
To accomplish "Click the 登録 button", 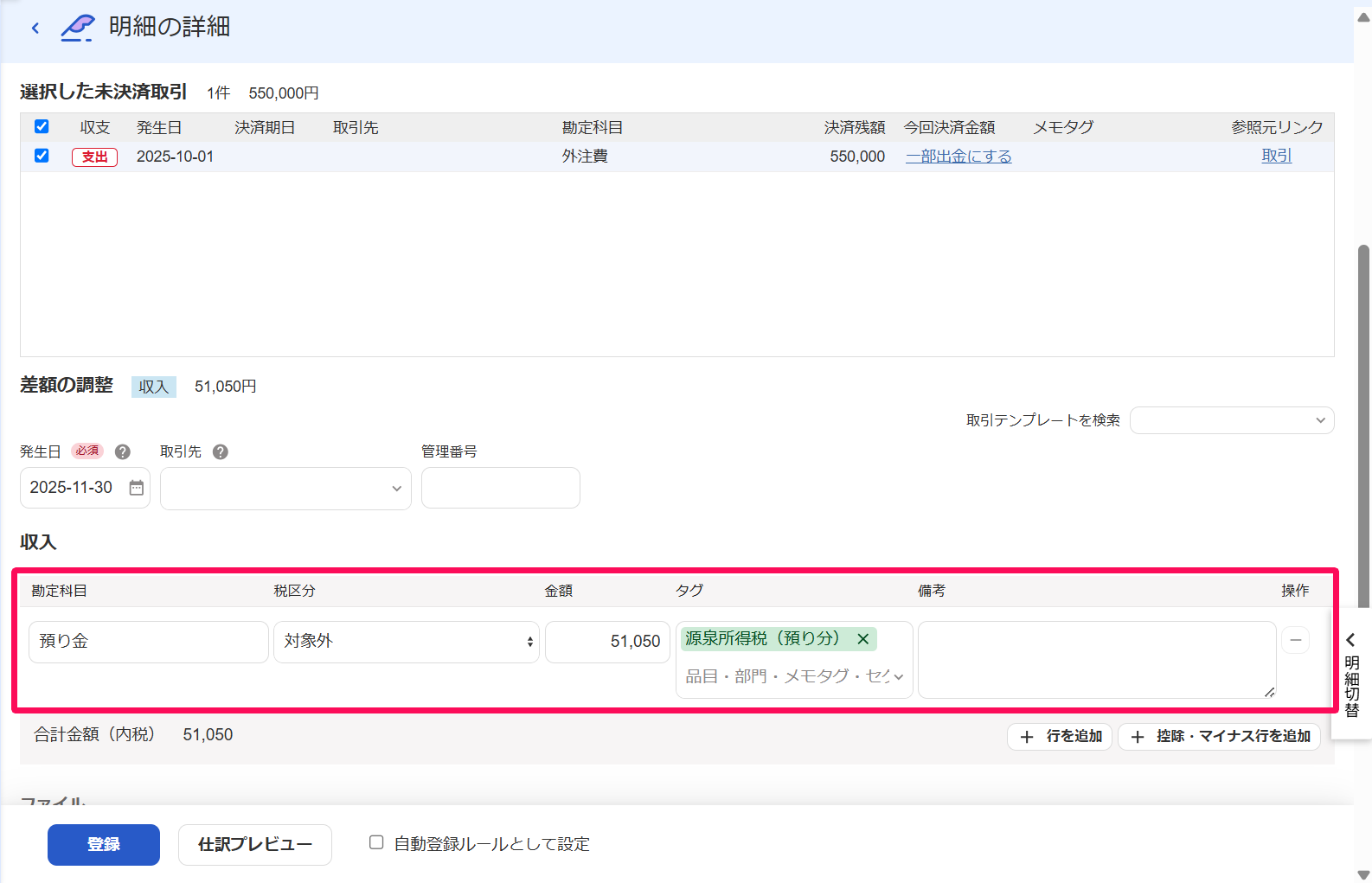I will pos(104,845).
